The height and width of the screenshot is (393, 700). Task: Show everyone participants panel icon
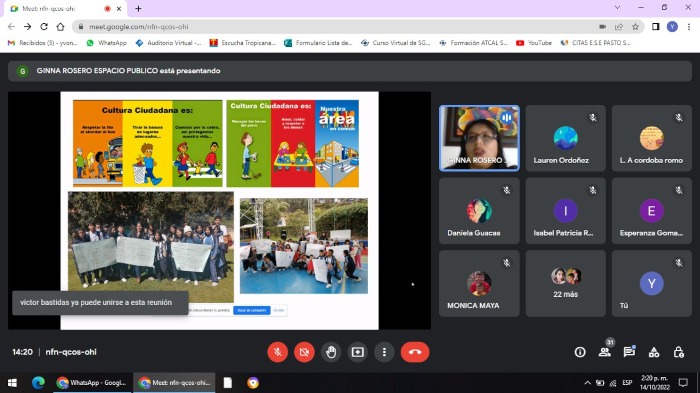(605, 352)
